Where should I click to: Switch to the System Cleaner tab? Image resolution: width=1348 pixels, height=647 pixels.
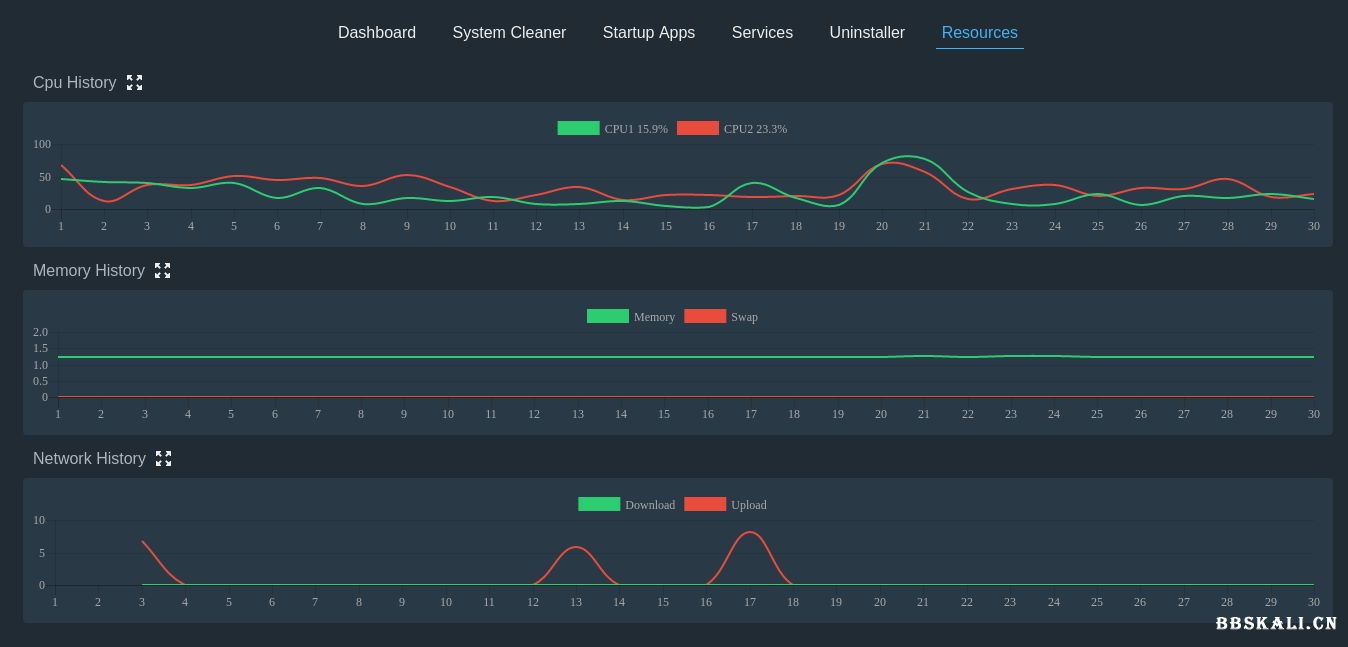coord(509,33)
